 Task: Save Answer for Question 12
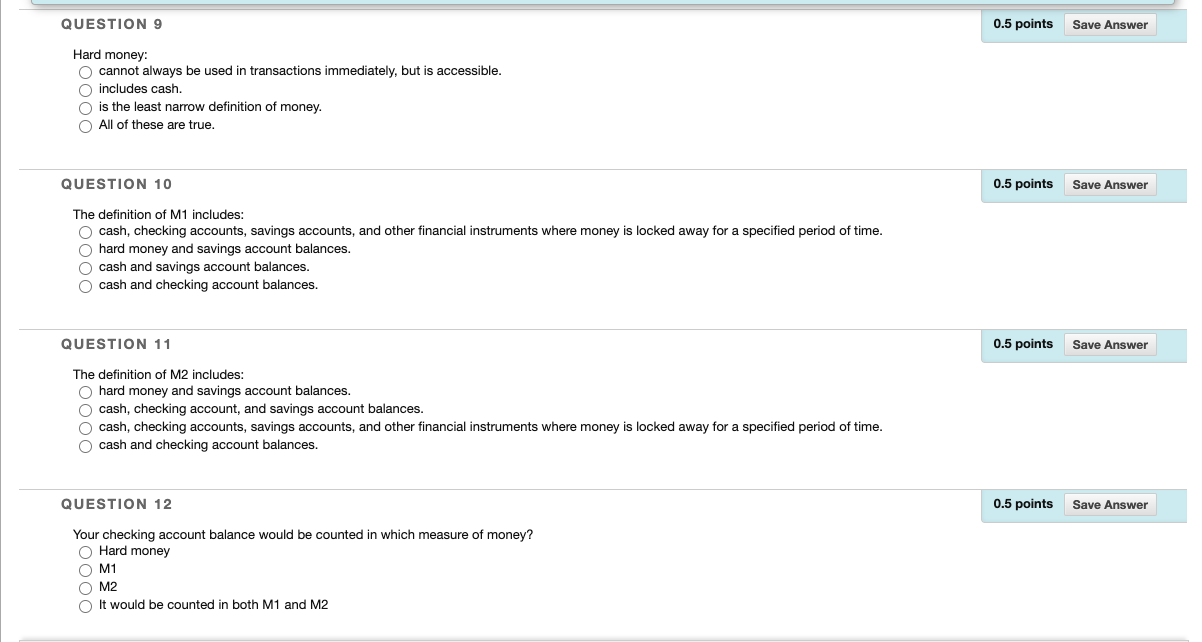coord(1110,504)
